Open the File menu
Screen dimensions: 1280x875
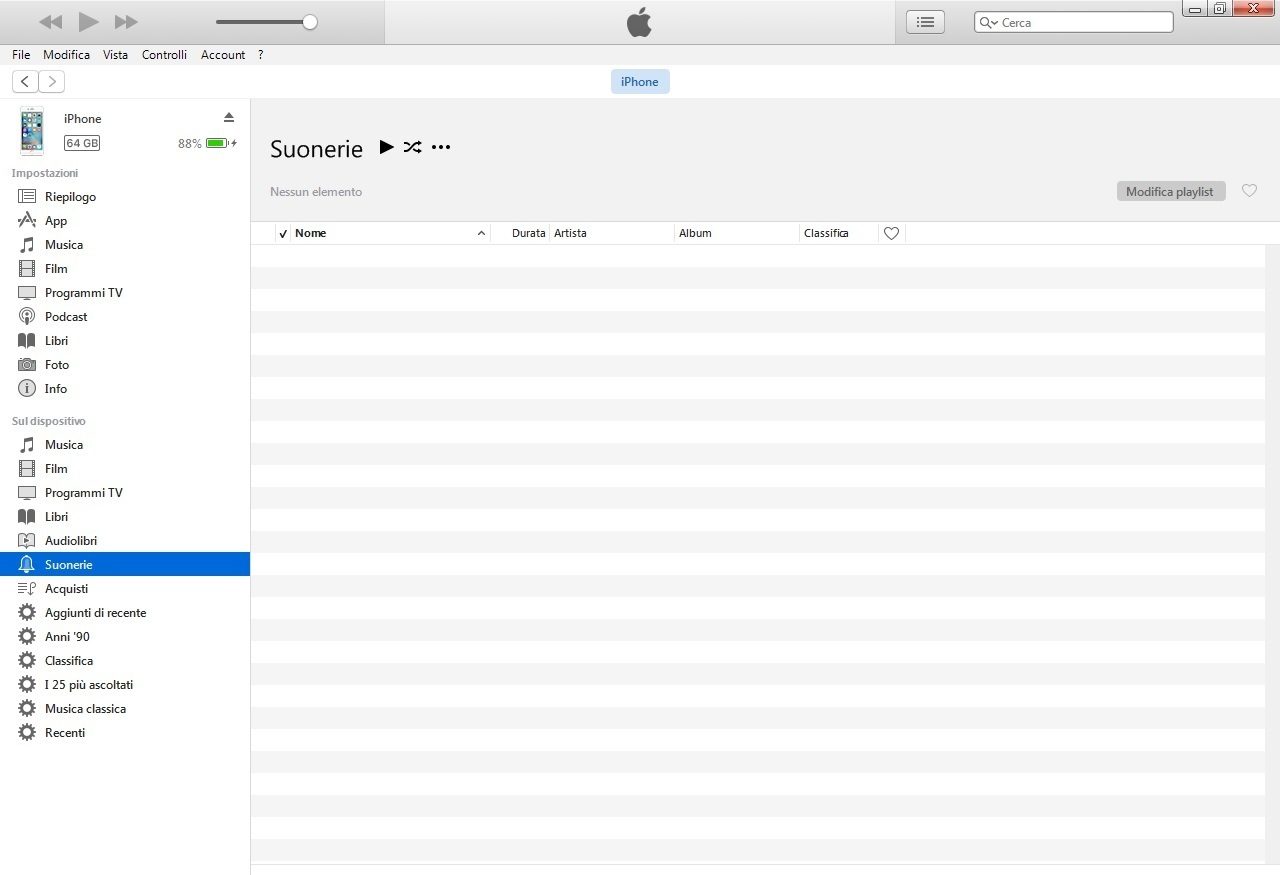[21, 55]
